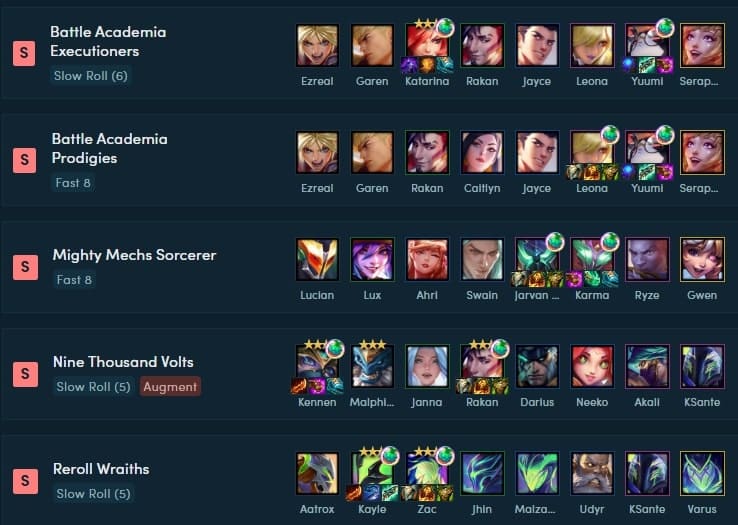Click the Lucian champion icon

[x=317, y=259]
